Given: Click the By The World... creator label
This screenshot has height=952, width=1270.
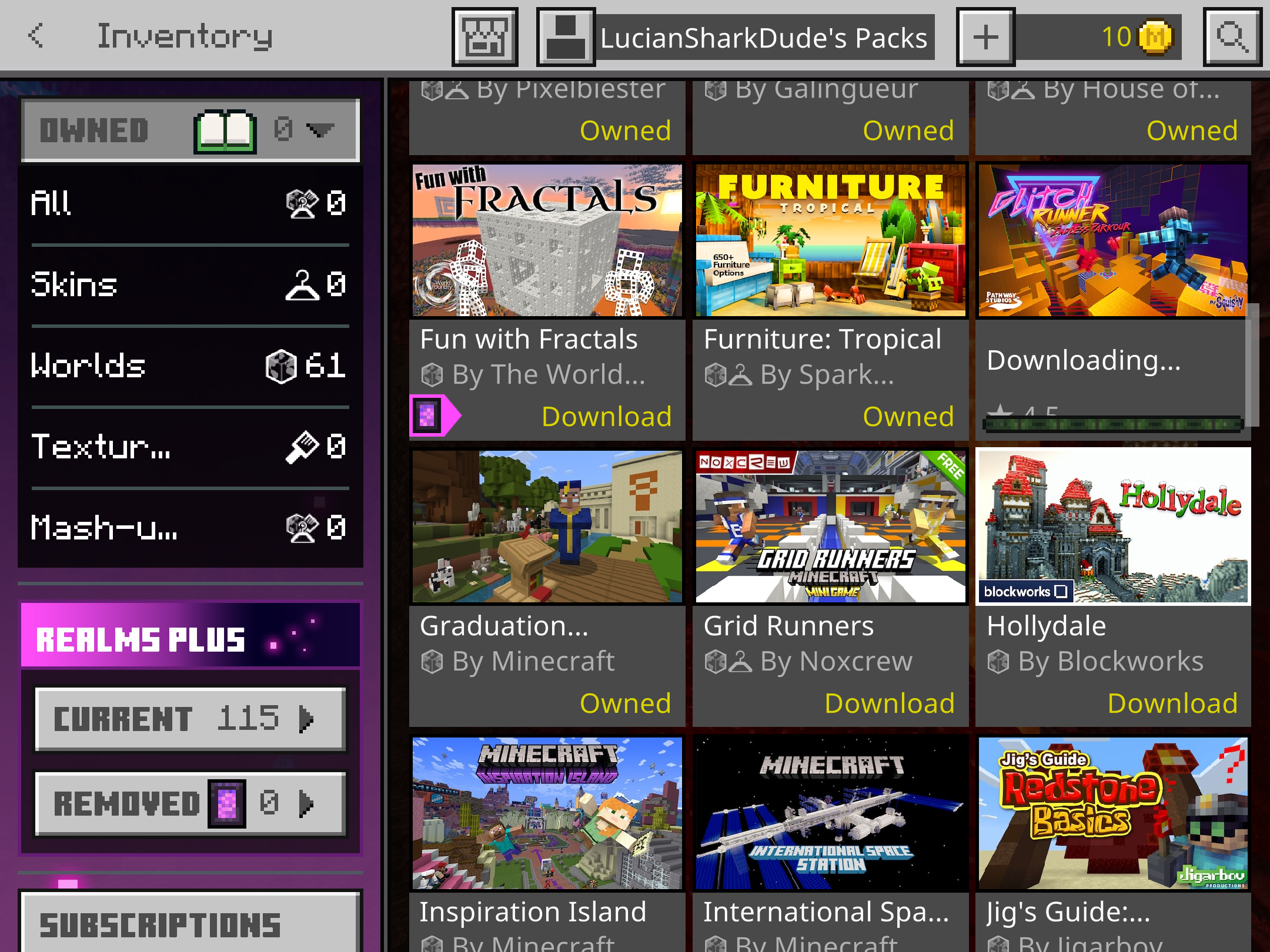Looking at the screenshot, I should pyautogui.click(x=549, y=375).
